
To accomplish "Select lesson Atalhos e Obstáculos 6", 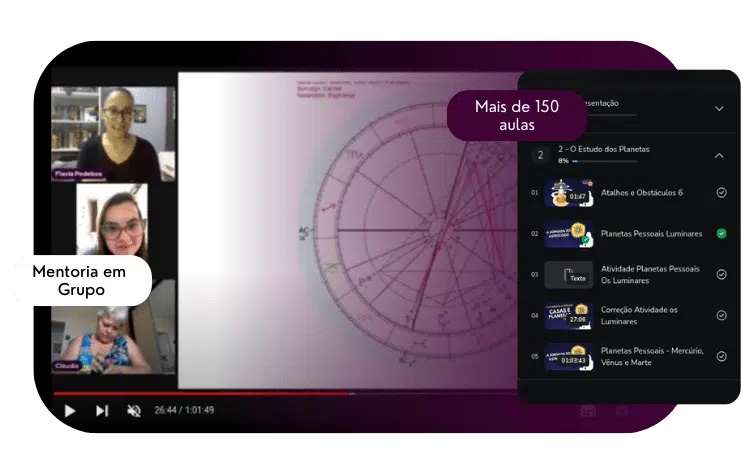I will [642, 193].
